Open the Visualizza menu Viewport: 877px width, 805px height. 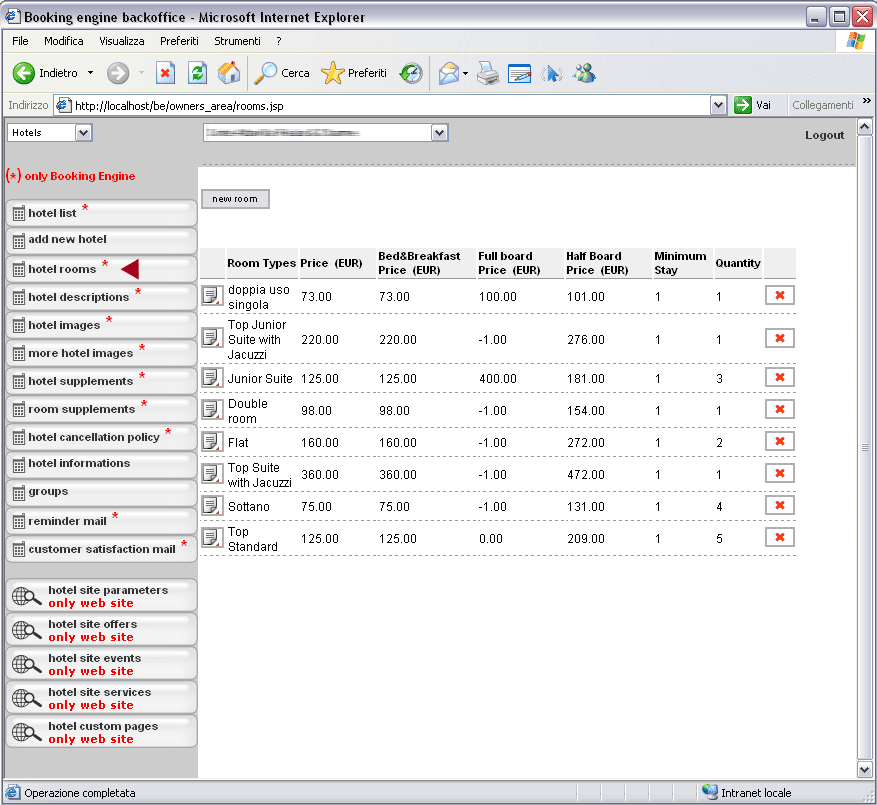121,41
